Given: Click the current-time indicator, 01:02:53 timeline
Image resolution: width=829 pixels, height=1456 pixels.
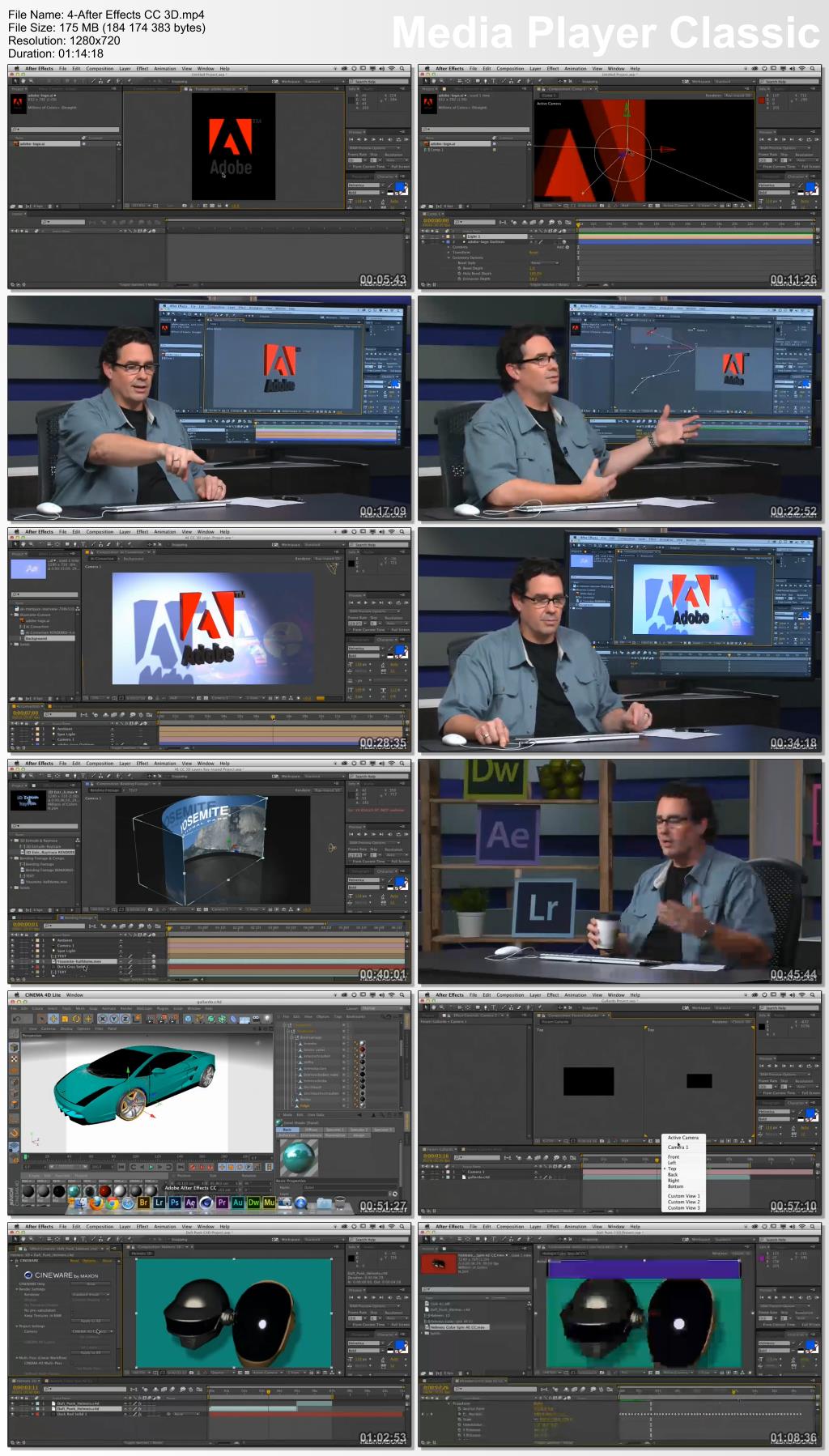Looking at the screenshot, I should coord(268,1392).
